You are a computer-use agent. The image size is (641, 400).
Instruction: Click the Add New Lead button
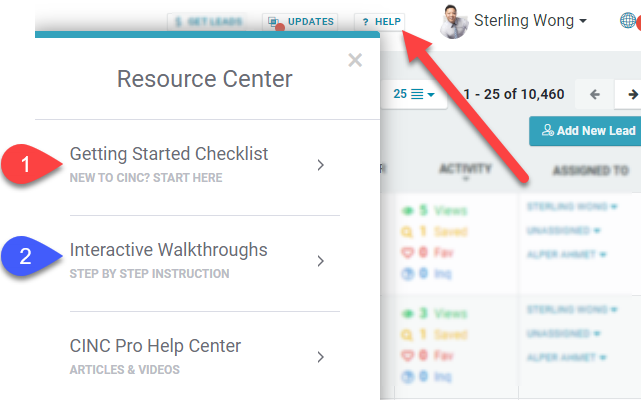(x=587, y=131)
